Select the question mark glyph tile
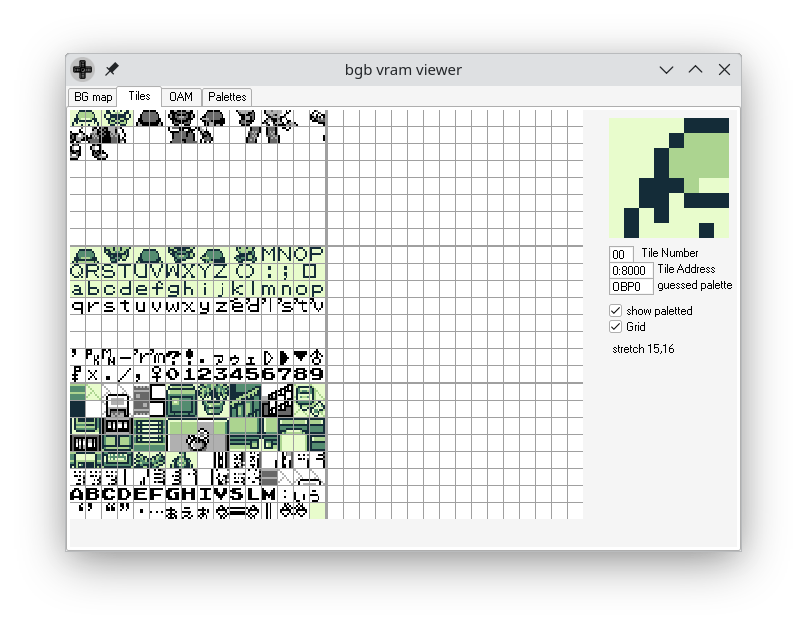Screen dimensions: 807x629 click(174, 357)
